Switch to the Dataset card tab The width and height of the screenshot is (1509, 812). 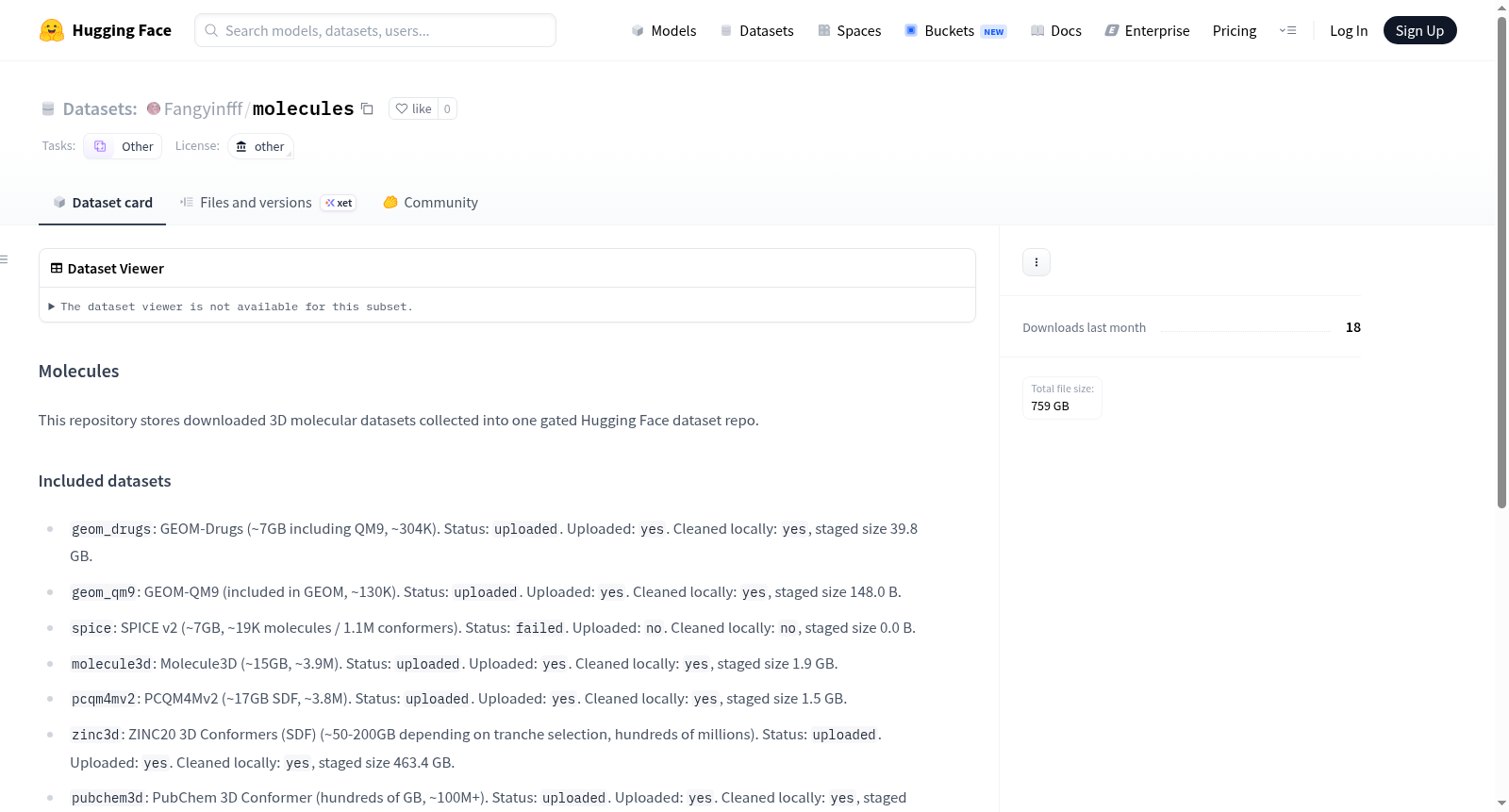pos(103,203)
